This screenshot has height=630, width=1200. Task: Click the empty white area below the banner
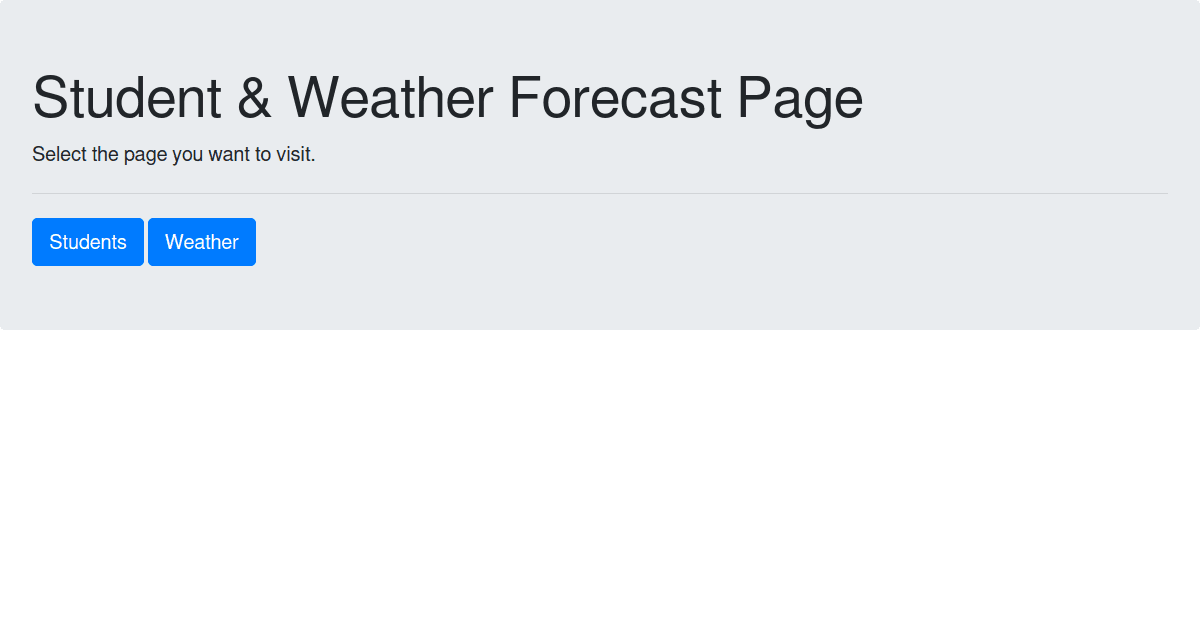pos(600,480)
